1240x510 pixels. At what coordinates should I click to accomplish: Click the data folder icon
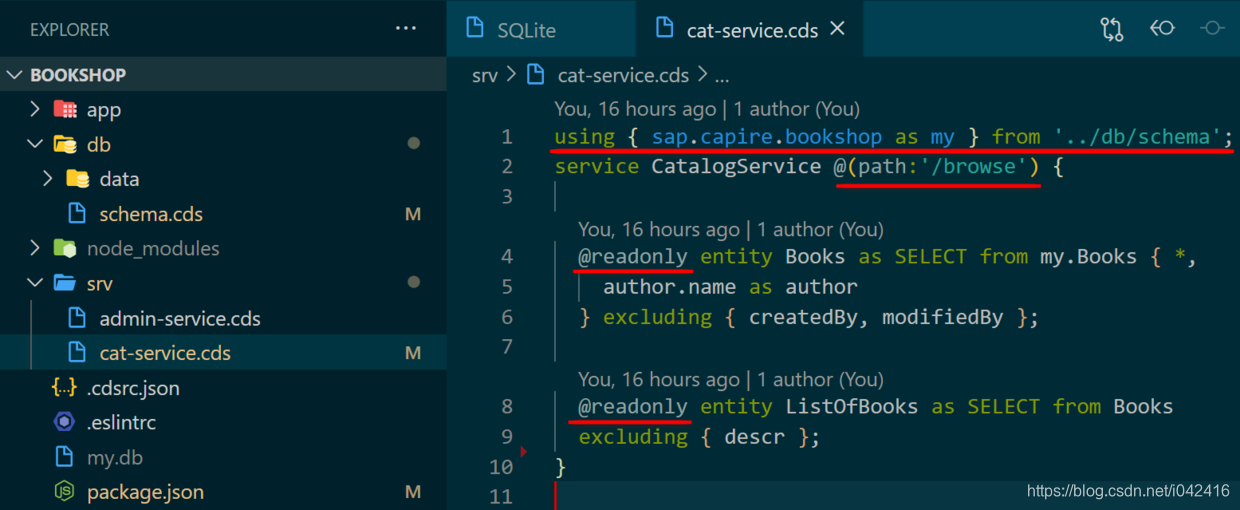[78, 179]
